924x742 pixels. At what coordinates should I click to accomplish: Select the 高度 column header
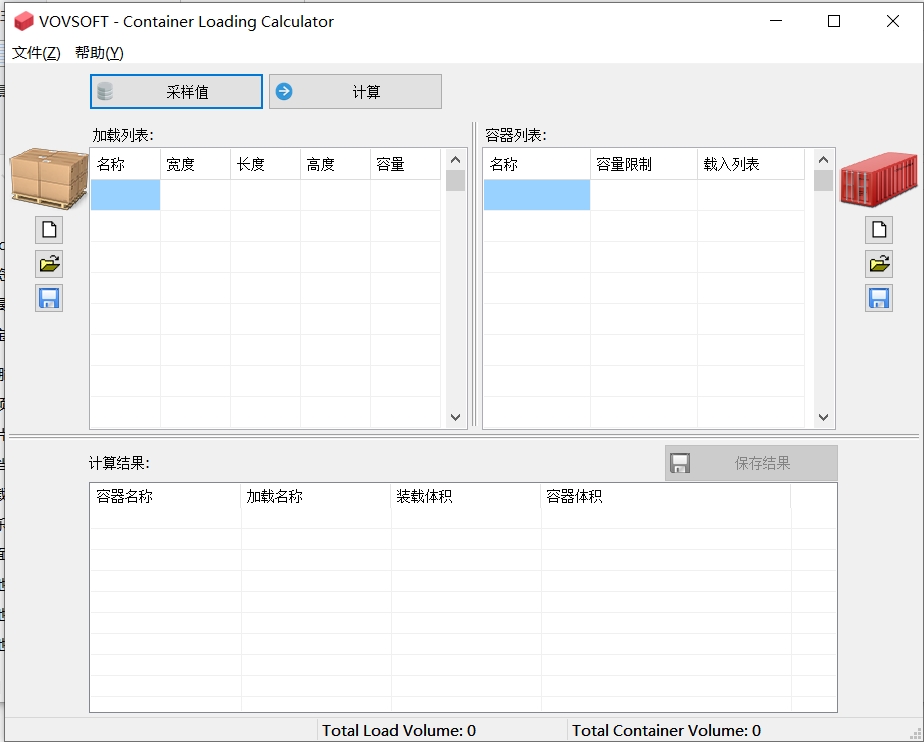[335, 164]
